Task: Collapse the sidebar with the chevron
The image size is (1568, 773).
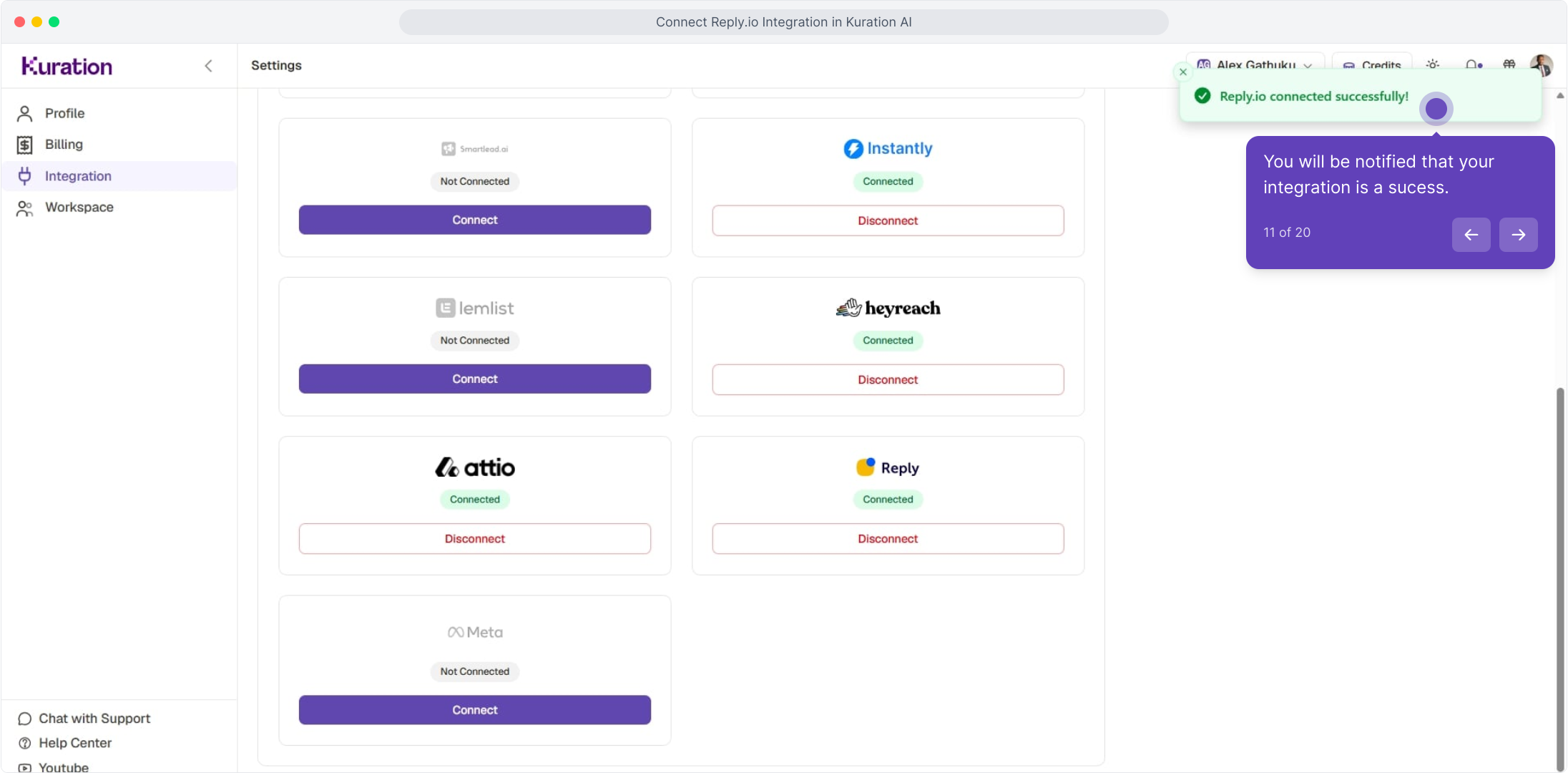Action: click(x=208, y=66)
